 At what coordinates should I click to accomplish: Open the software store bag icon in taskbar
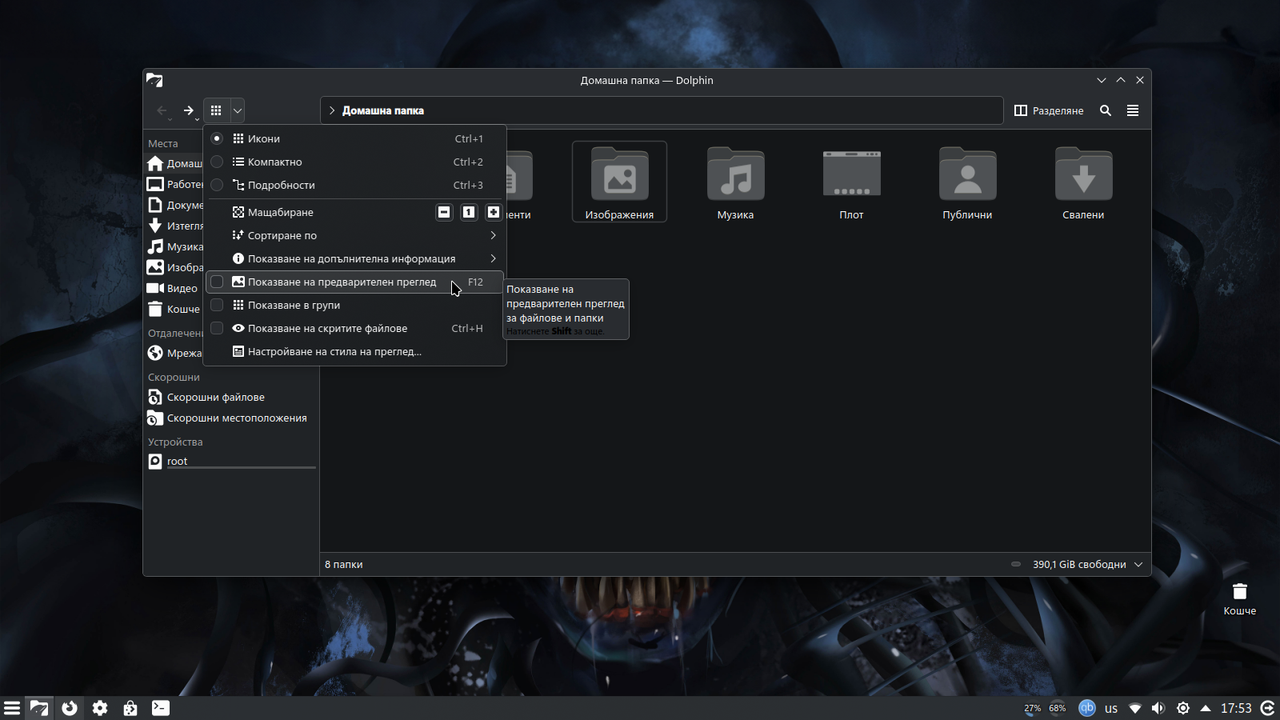pyautogui.click(x=130, y=708)
